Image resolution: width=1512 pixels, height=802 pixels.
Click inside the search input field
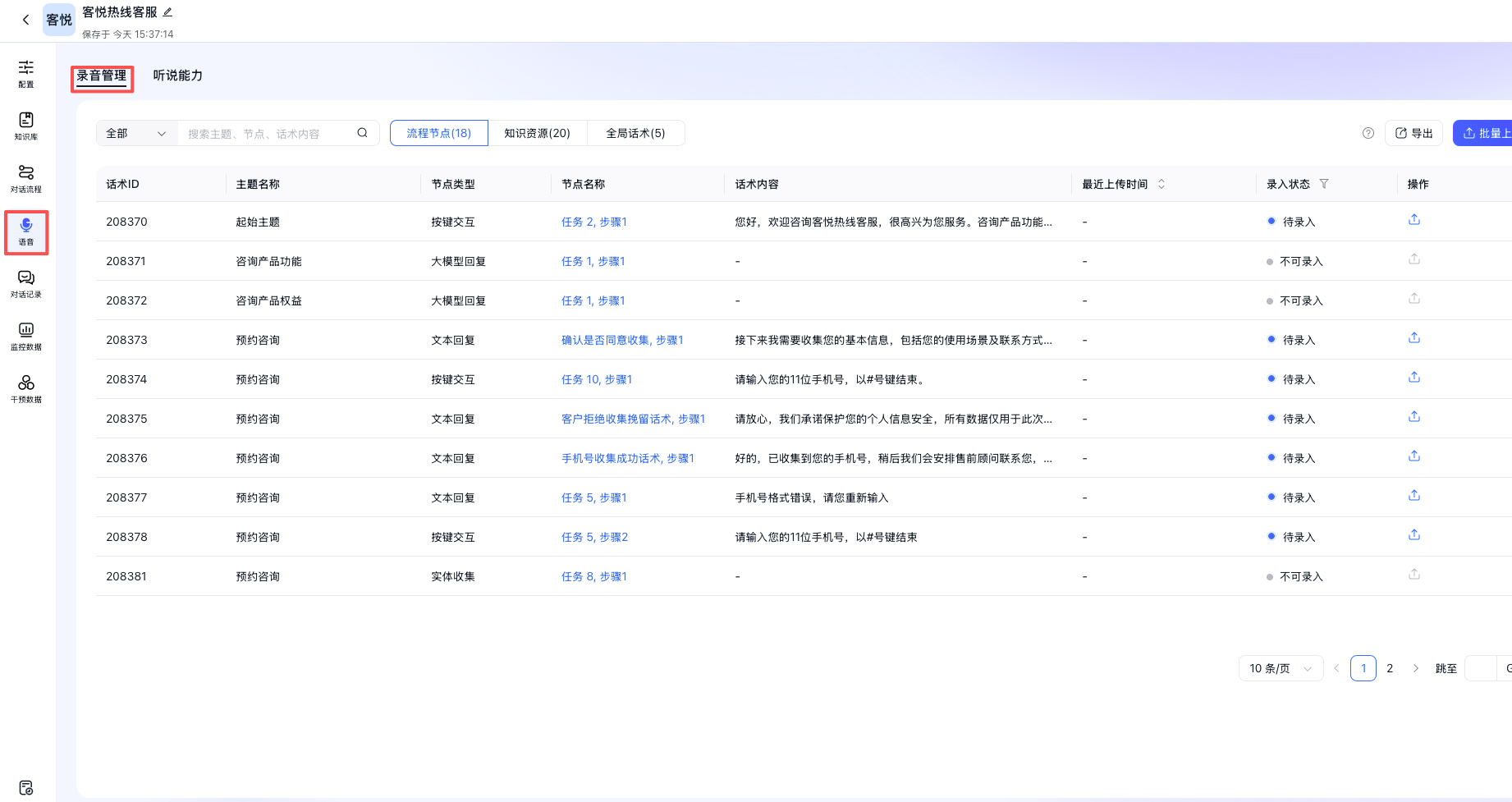(x=271, y=132)
